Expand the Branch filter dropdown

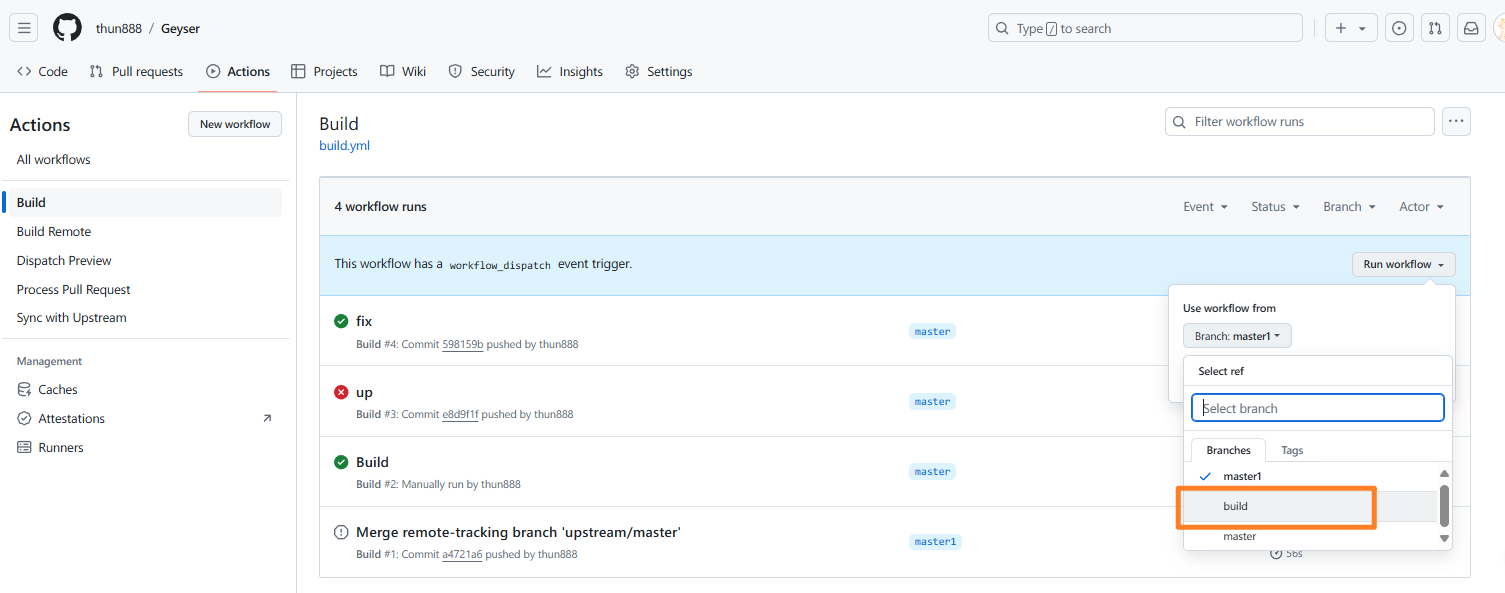1349,206
